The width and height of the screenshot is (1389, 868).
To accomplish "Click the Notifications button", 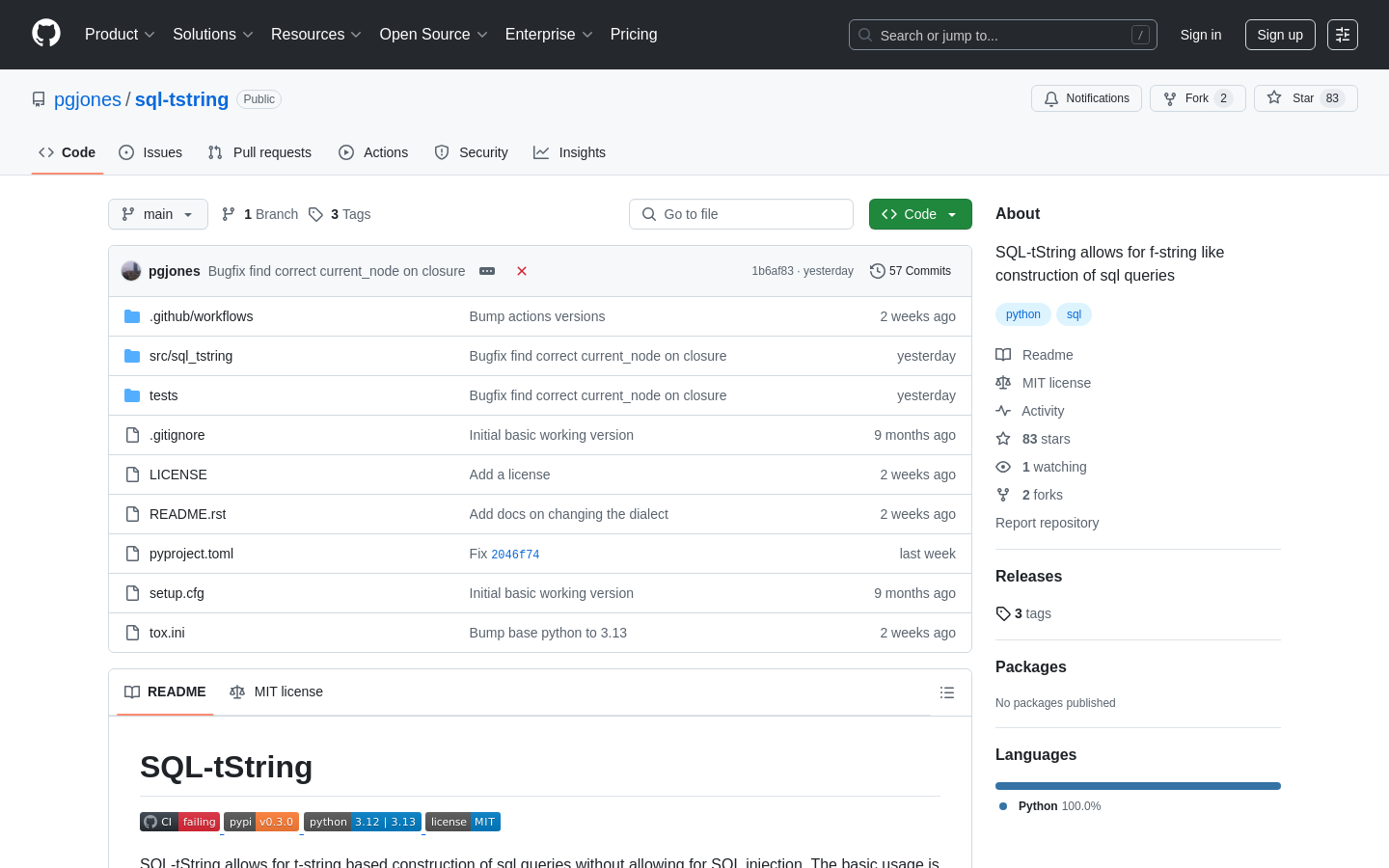I will point(1086,98).
